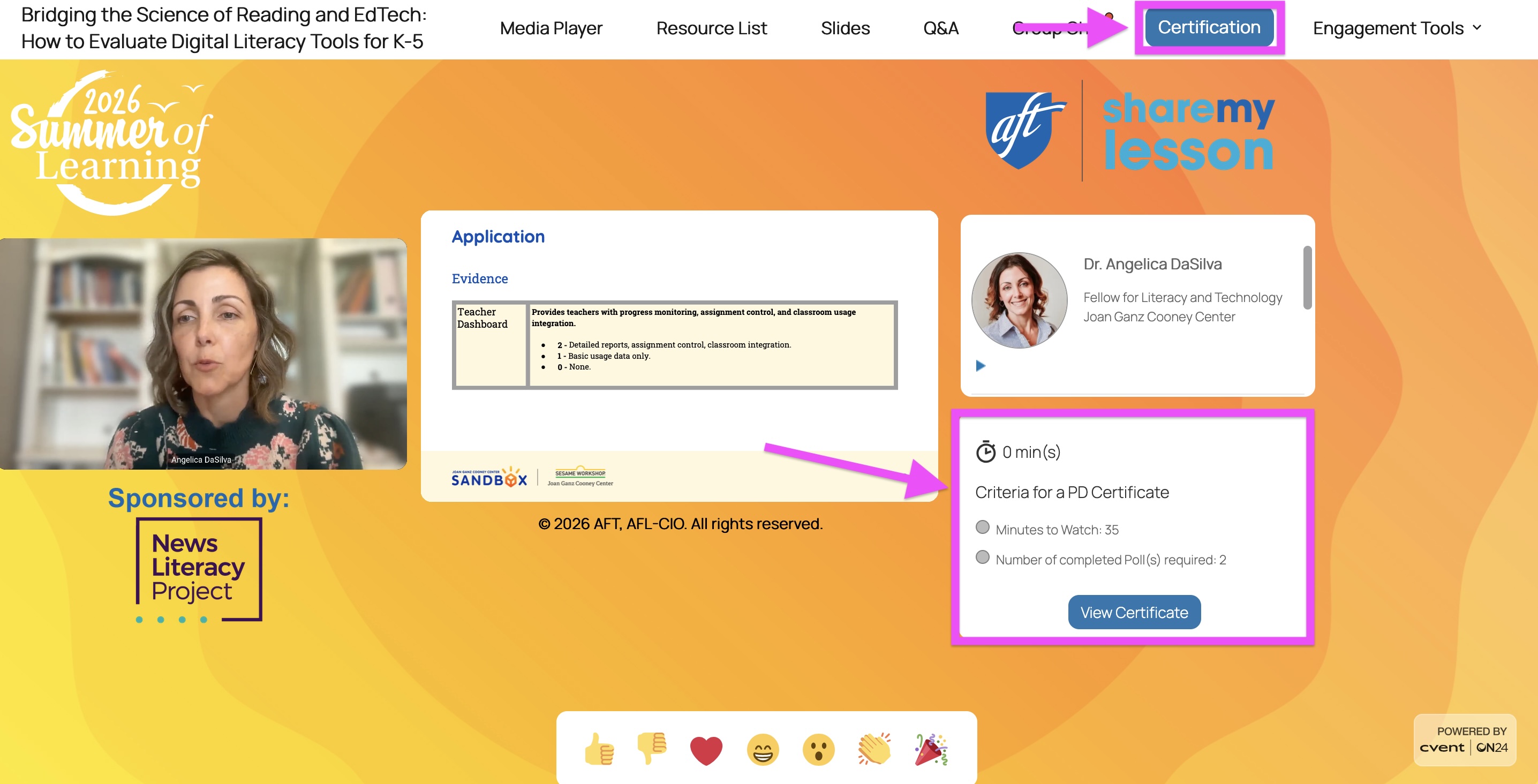Send the surprised face reaction
The image size is (1538, 784).
pos(819,749)
